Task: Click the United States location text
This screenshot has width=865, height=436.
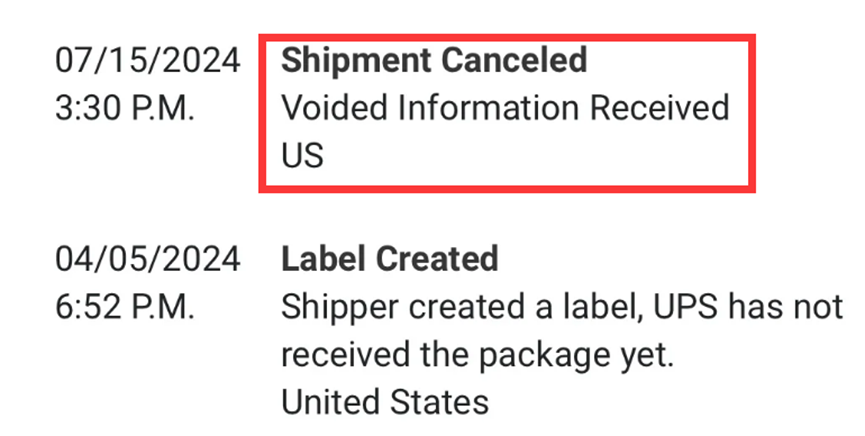Action: point(385,402)
